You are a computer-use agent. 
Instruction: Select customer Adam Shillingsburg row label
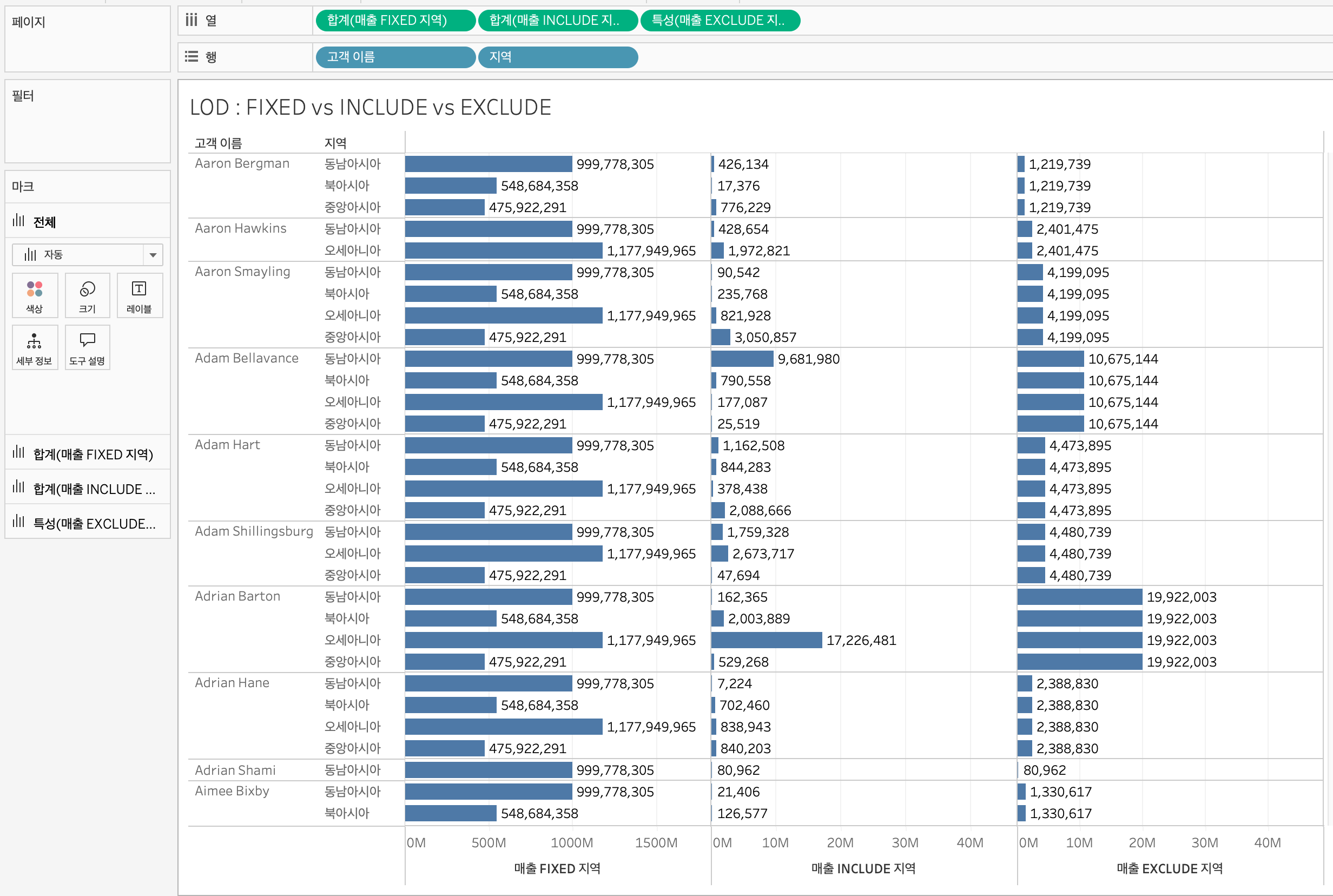(x=254, y=531)
